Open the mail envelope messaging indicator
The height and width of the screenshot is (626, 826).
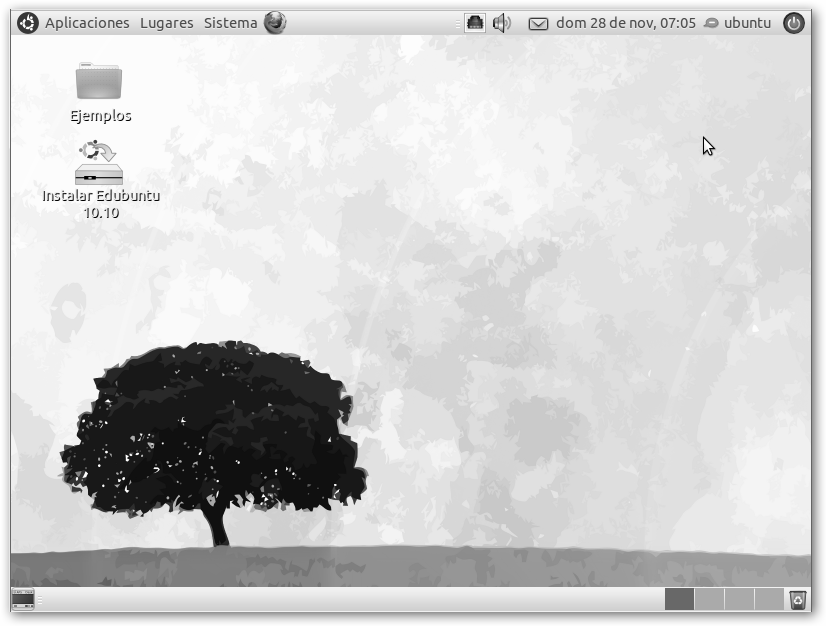[x=538, y=23]
